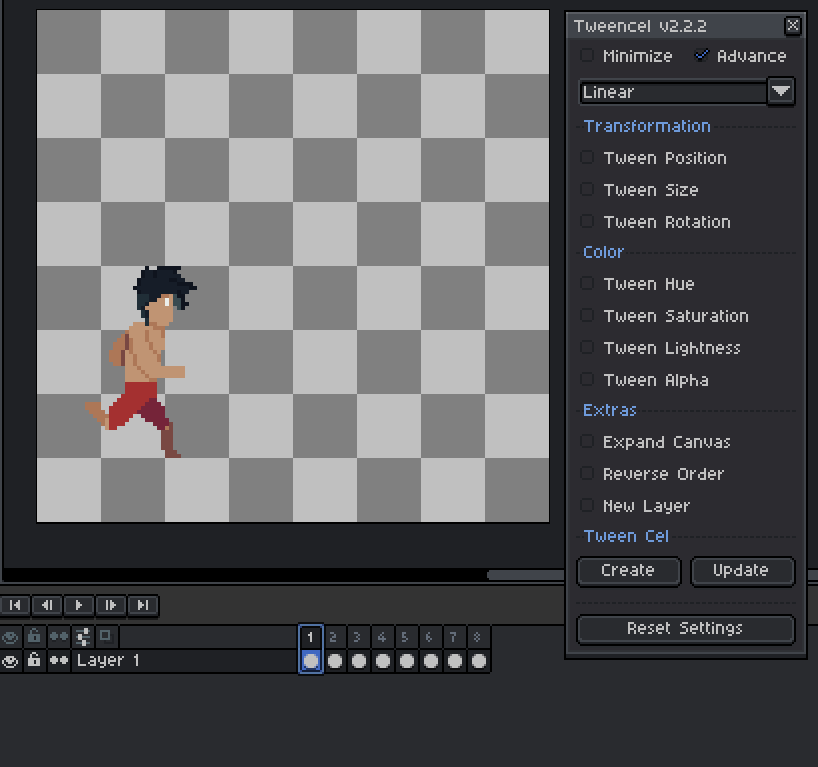The image size is (818, 767).
Task: Select frame 2 header in timeline
Action: click(x=334, y=637)
